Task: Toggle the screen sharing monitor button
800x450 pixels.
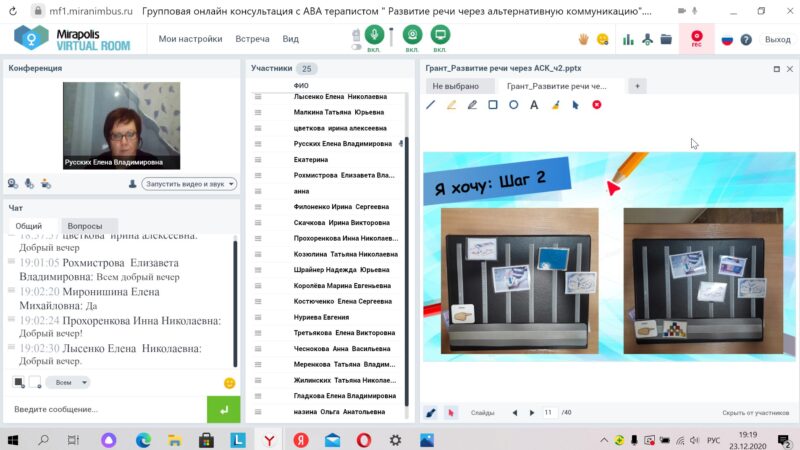Action: point(440,35)
